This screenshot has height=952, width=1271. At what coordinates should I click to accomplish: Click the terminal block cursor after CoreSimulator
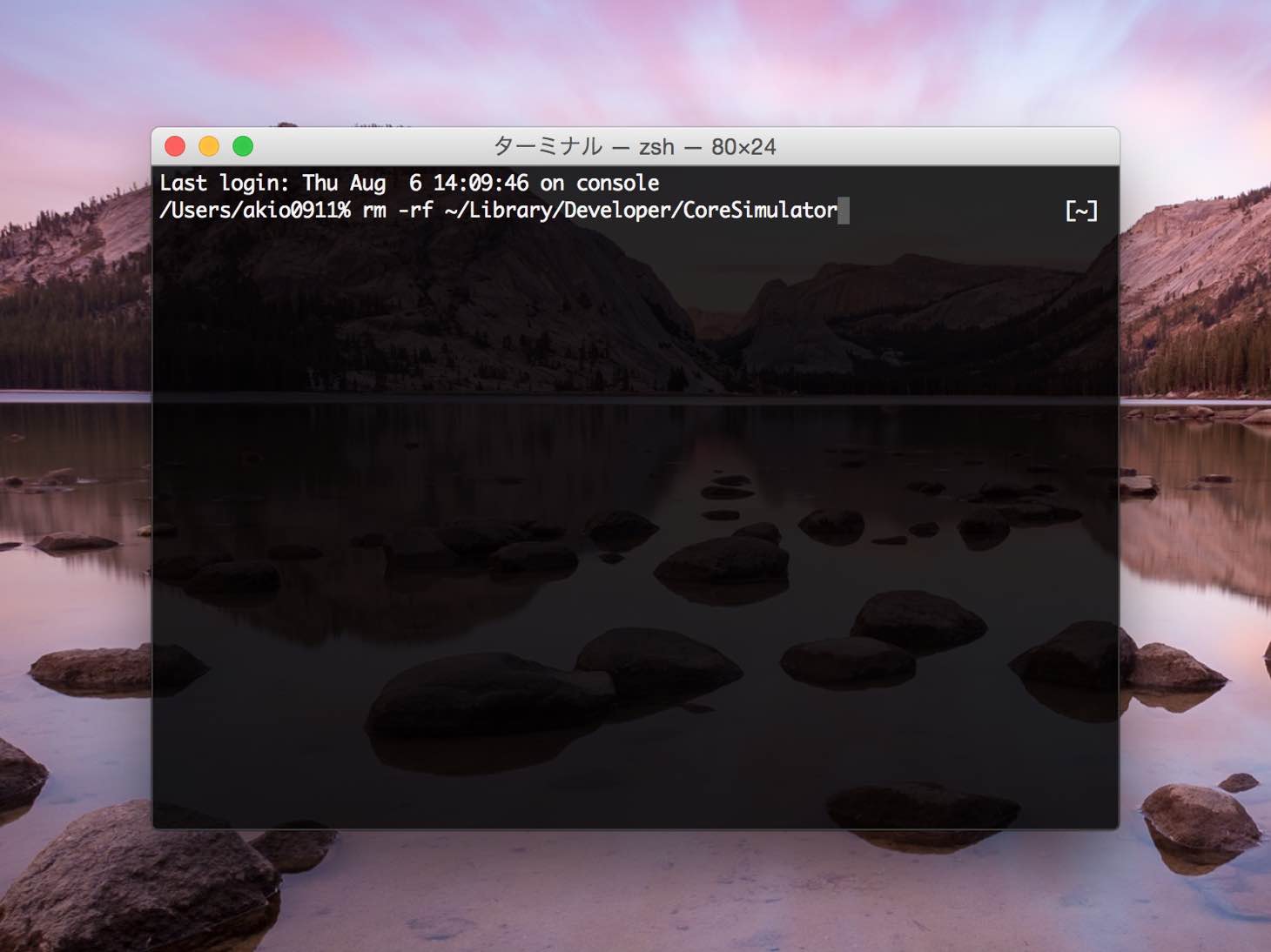tap(844, 211)
